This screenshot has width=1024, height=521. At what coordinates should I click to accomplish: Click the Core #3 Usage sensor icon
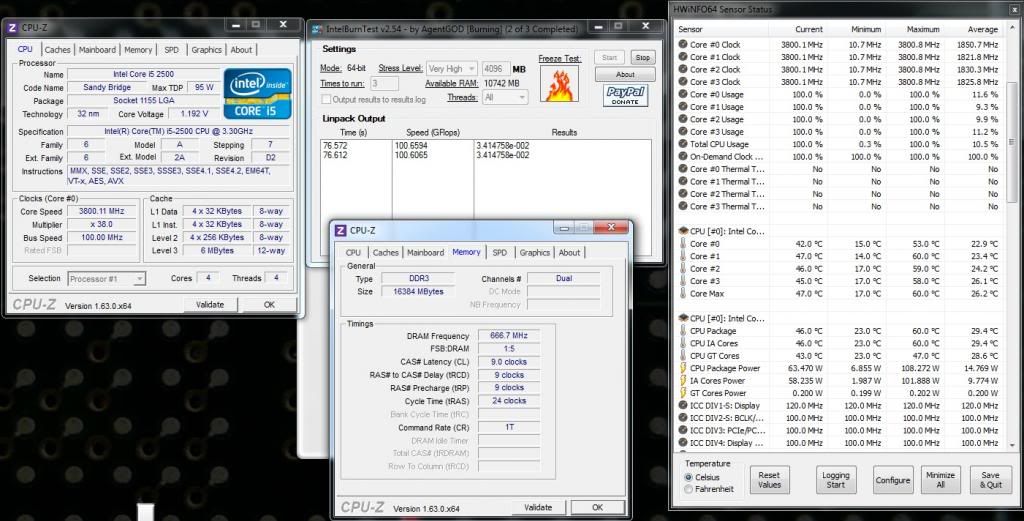[x=682, y=131]
